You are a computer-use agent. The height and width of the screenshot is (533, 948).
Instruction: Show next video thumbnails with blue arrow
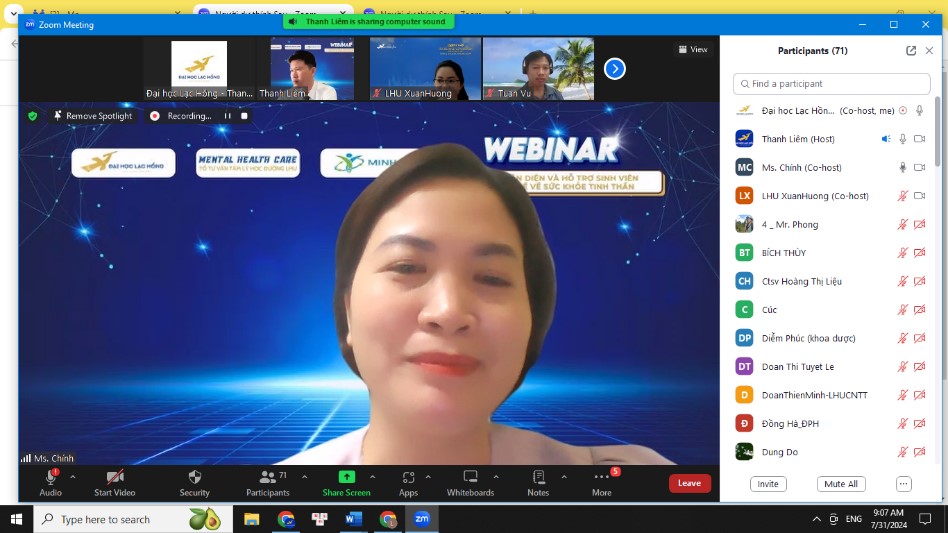pyautogui.click(x=615, y=68)
